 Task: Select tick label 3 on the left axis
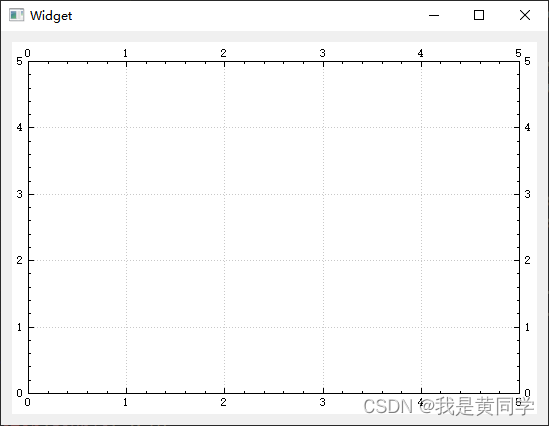[20, 194]
